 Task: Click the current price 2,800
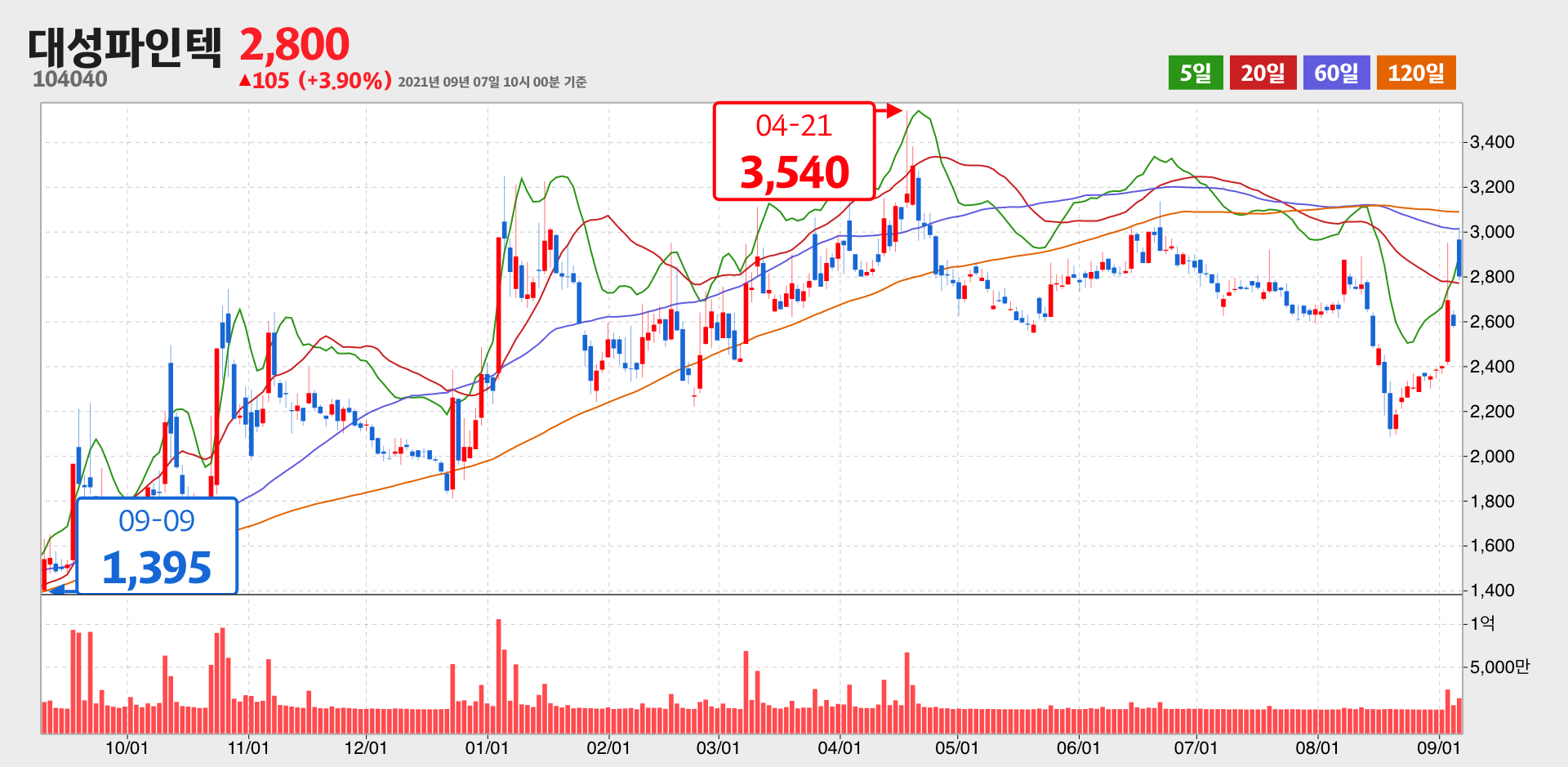pyautogui.click(x=294, y=44)
